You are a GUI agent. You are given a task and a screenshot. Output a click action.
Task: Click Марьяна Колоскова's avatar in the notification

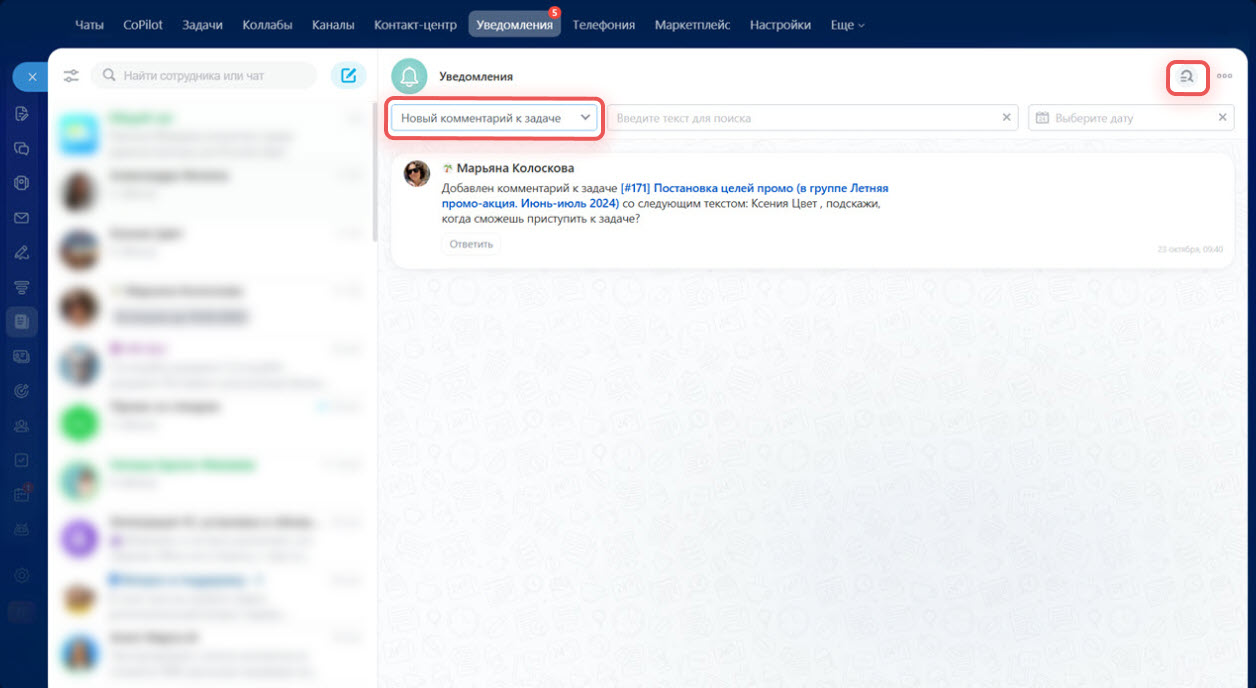tap(417, 173)
